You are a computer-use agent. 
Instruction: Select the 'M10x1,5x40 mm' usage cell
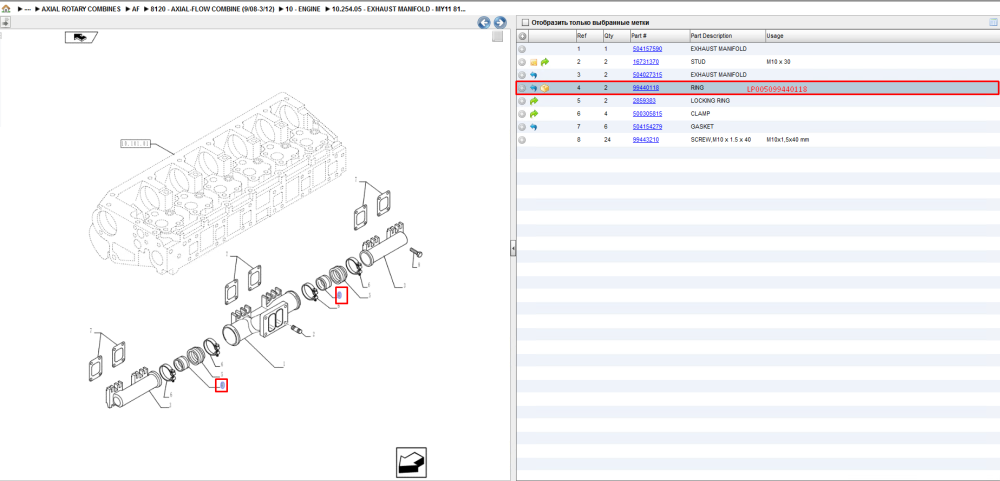(x=788, y=139)
